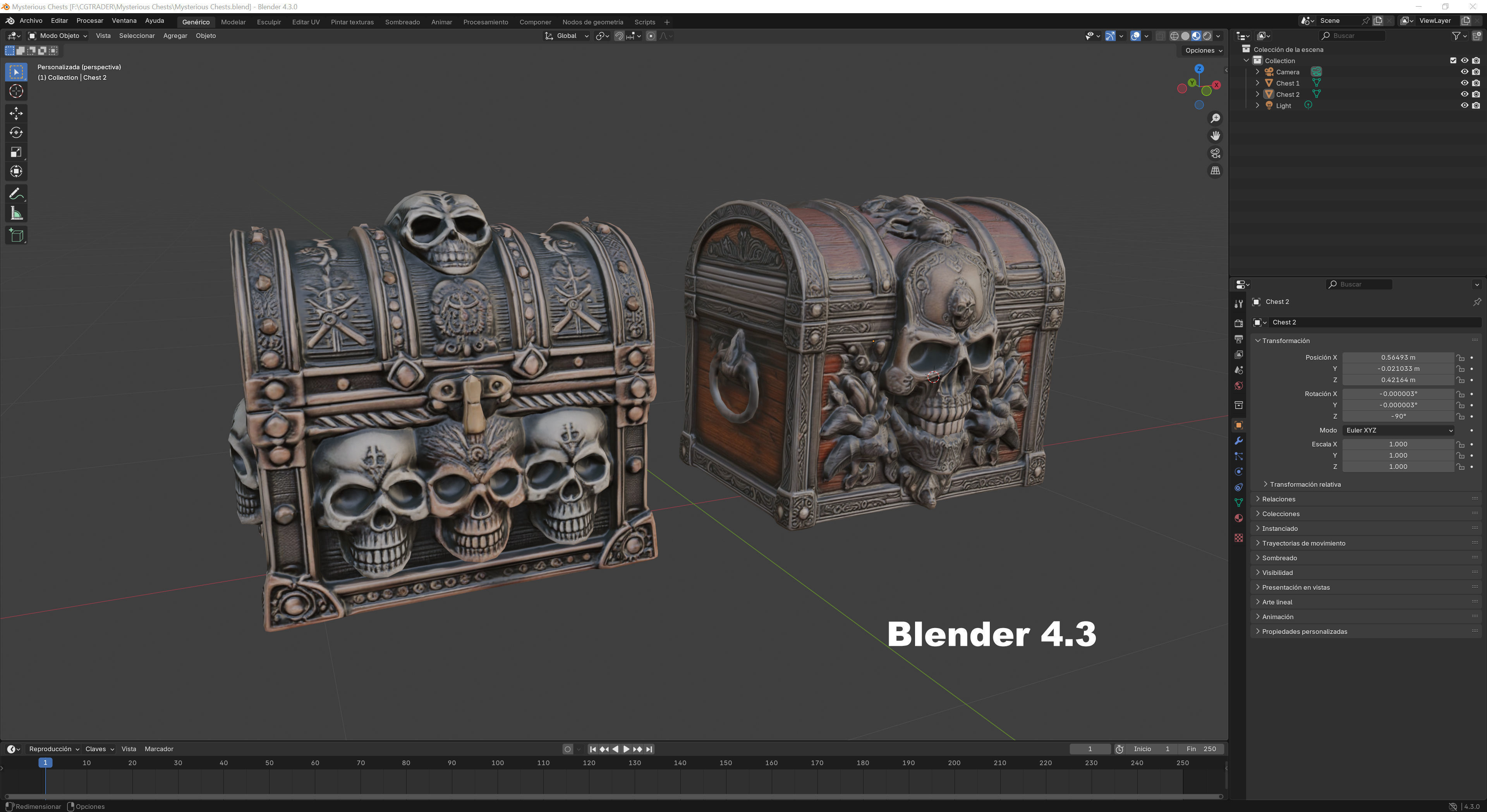Choose the Select Box tool
Screen dimensions: 1487x812
16,72
